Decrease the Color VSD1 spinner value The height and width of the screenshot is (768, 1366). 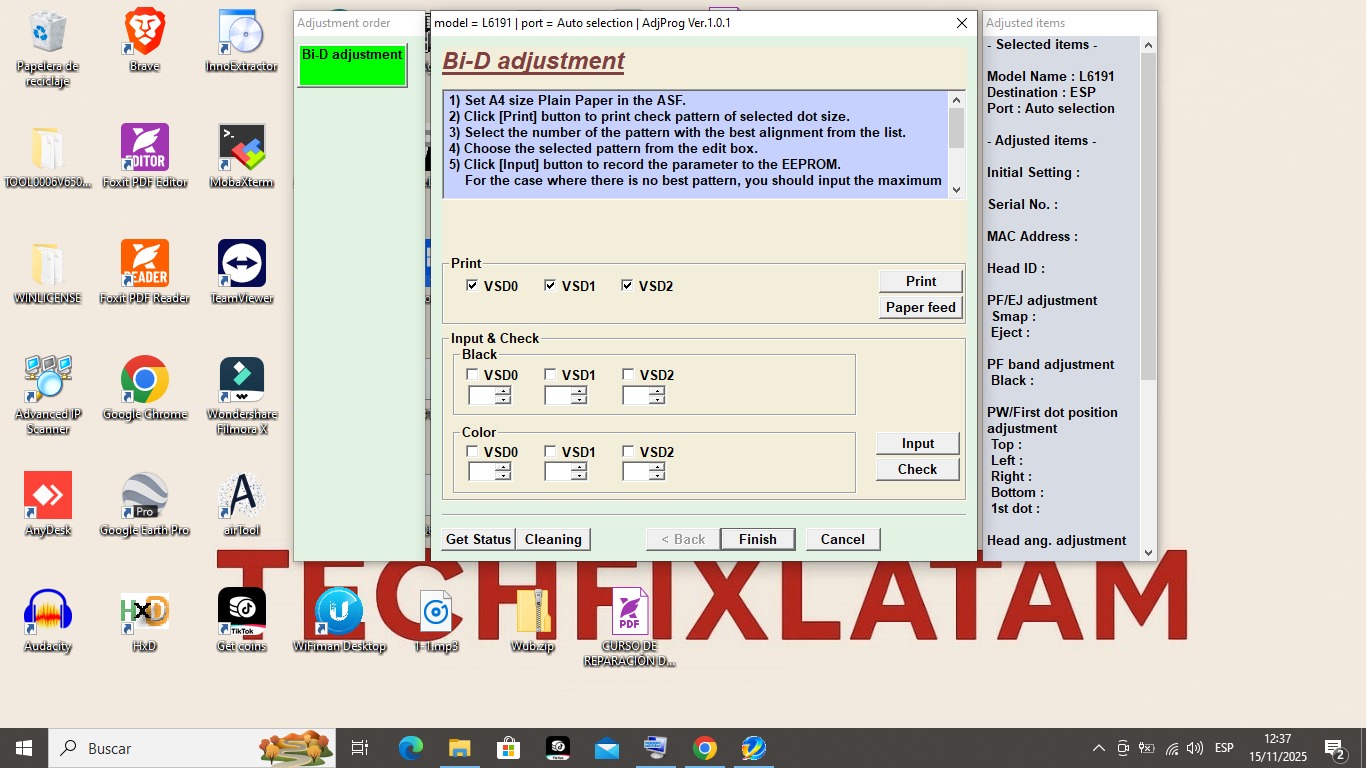[579, 477]
